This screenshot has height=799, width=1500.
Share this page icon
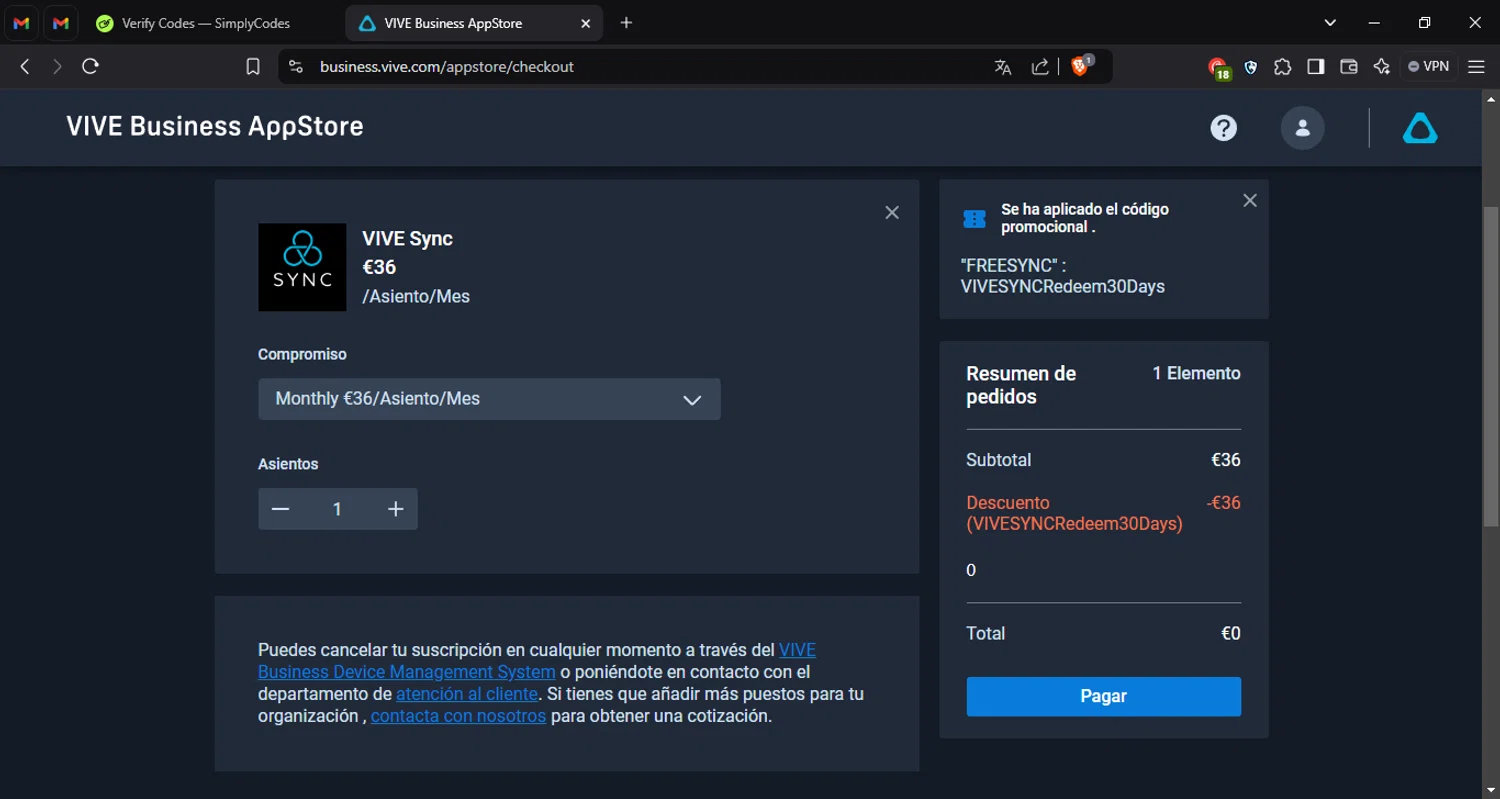click(x=1040, y=67)
